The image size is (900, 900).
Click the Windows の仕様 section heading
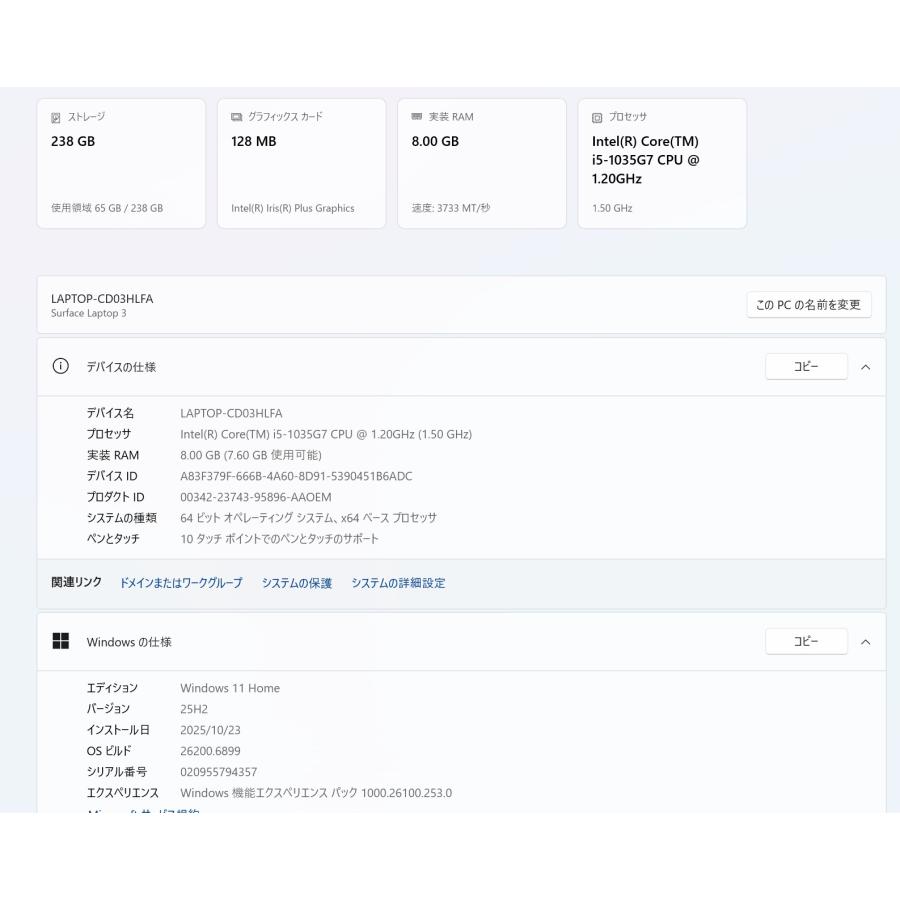pyautogui.click(x=129, y=642)
